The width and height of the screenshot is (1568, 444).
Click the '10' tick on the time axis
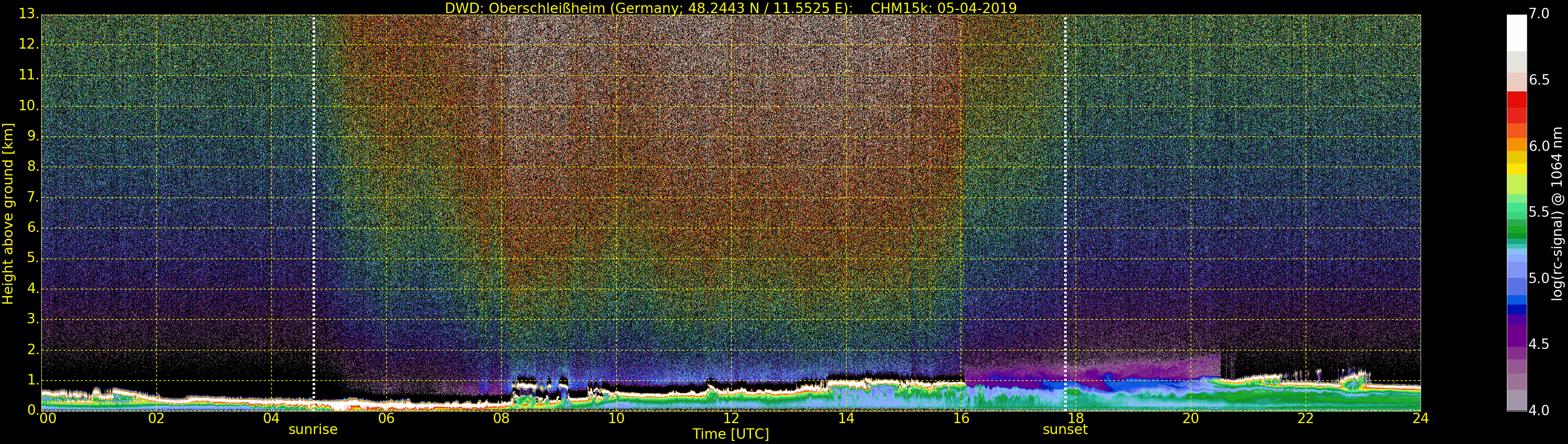pyautogui.click(x=617, y=418)
